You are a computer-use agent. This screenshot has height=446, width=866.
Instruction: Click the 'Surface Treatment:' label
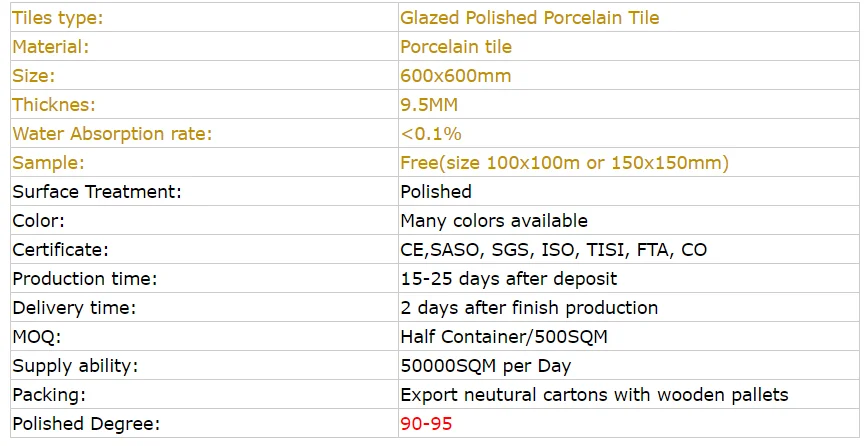coord(96,192)
